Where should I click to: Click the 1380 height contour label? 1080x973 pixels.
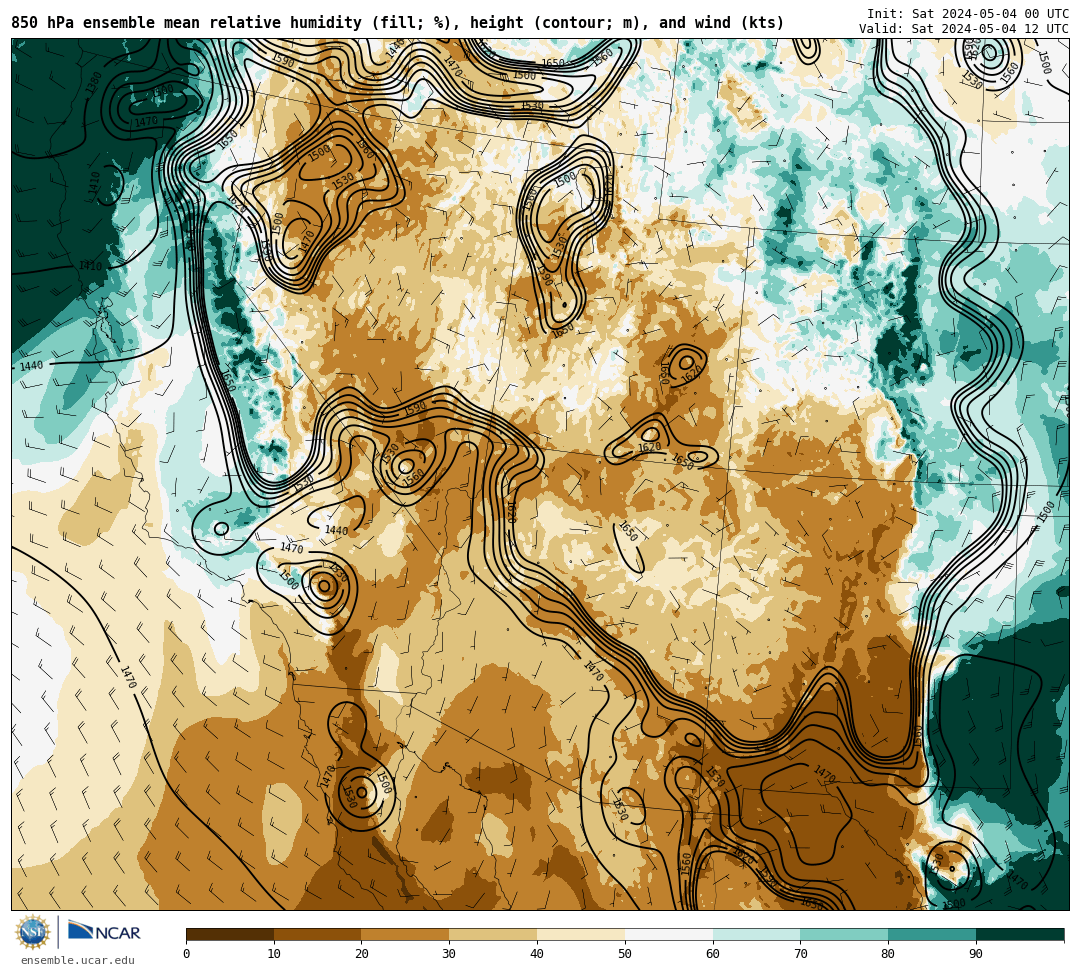point(94,83)
